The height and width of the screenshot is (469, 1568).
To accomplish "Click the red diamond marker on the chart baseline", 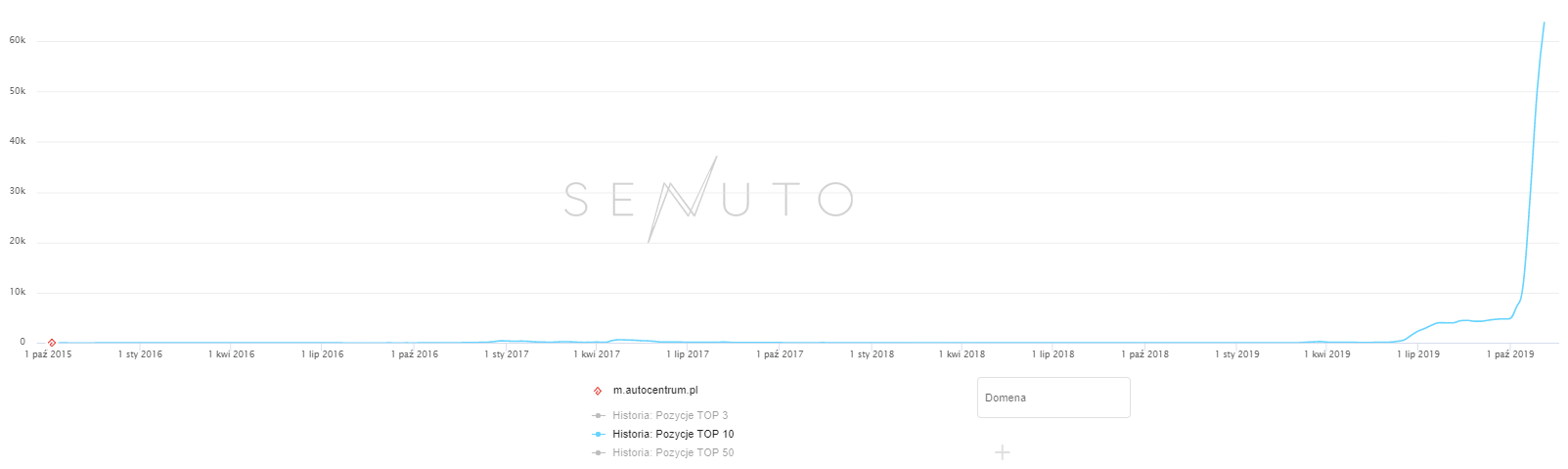I will click(52, 343).
